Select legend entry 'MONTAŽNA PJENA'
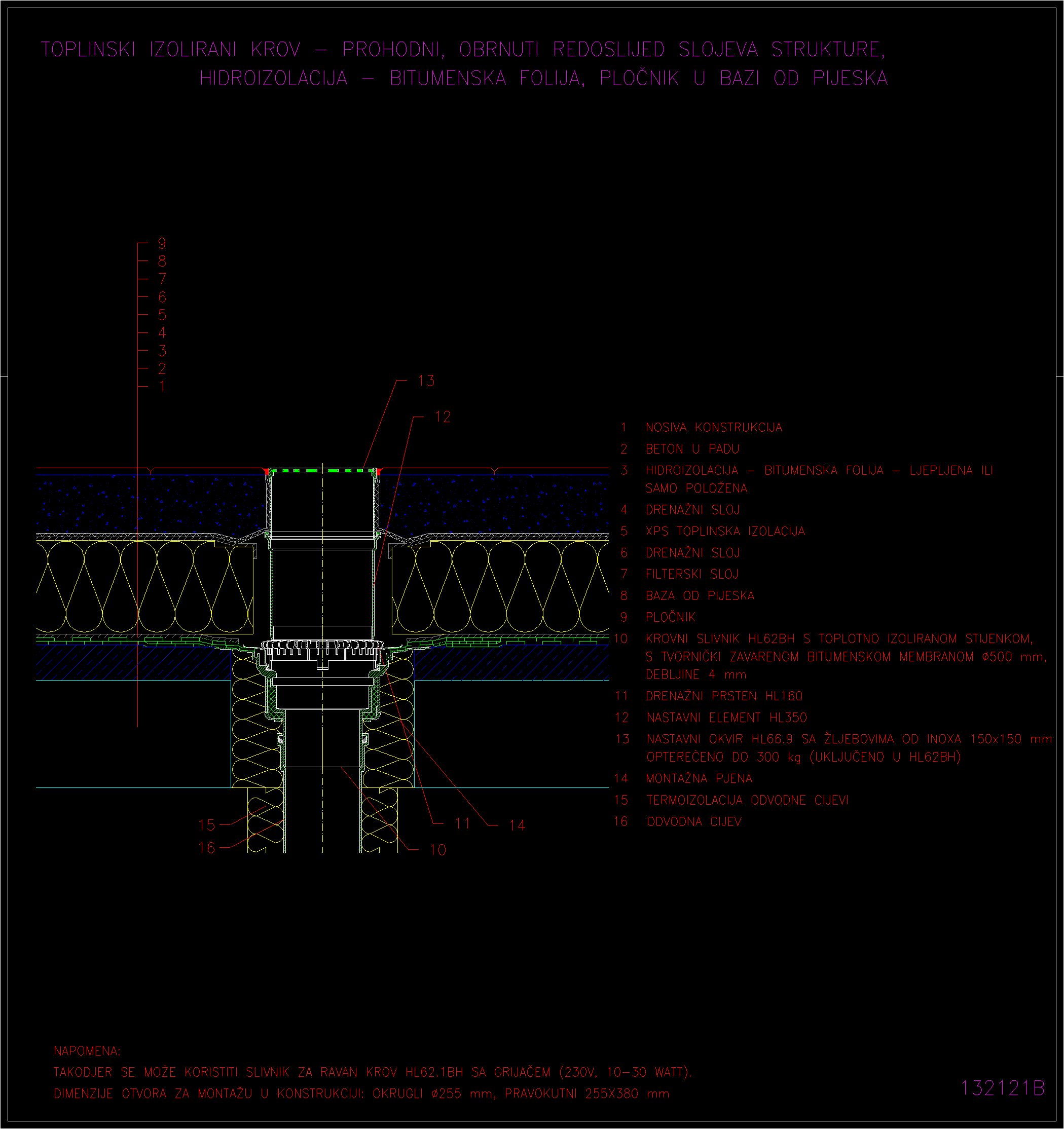 (699, 779)
